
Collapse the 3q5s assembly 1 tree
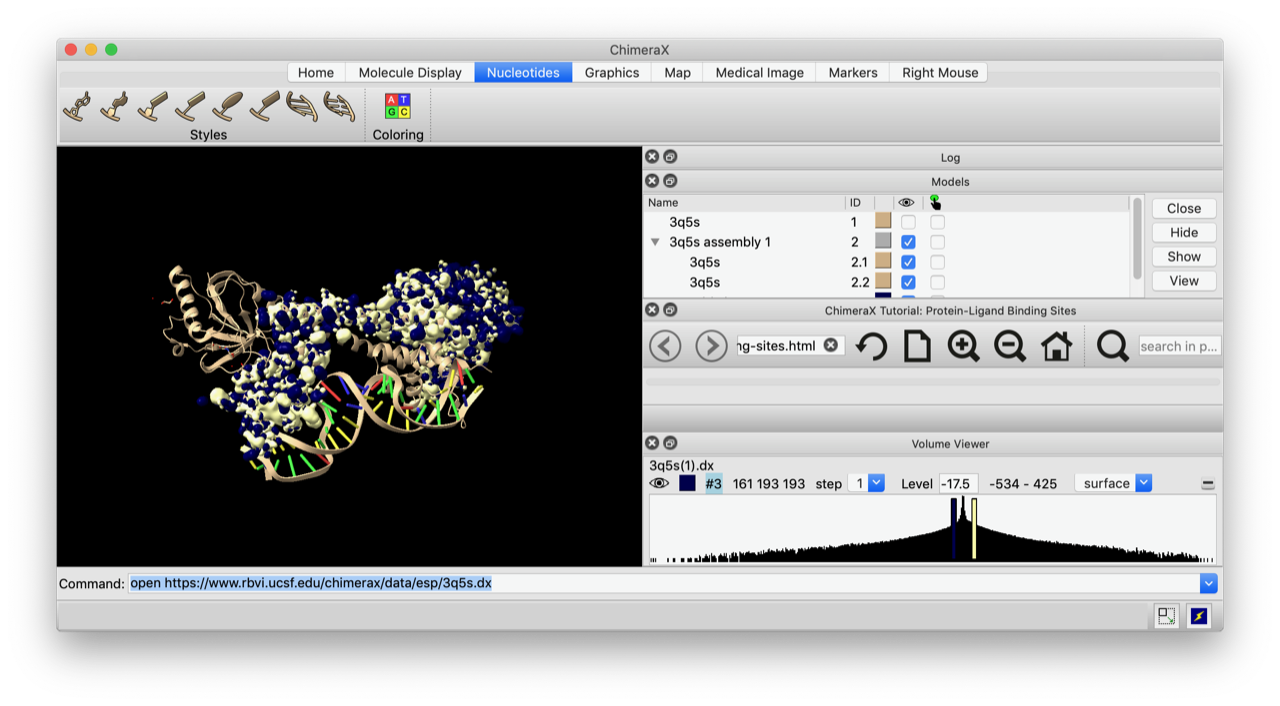pos(655,242)
